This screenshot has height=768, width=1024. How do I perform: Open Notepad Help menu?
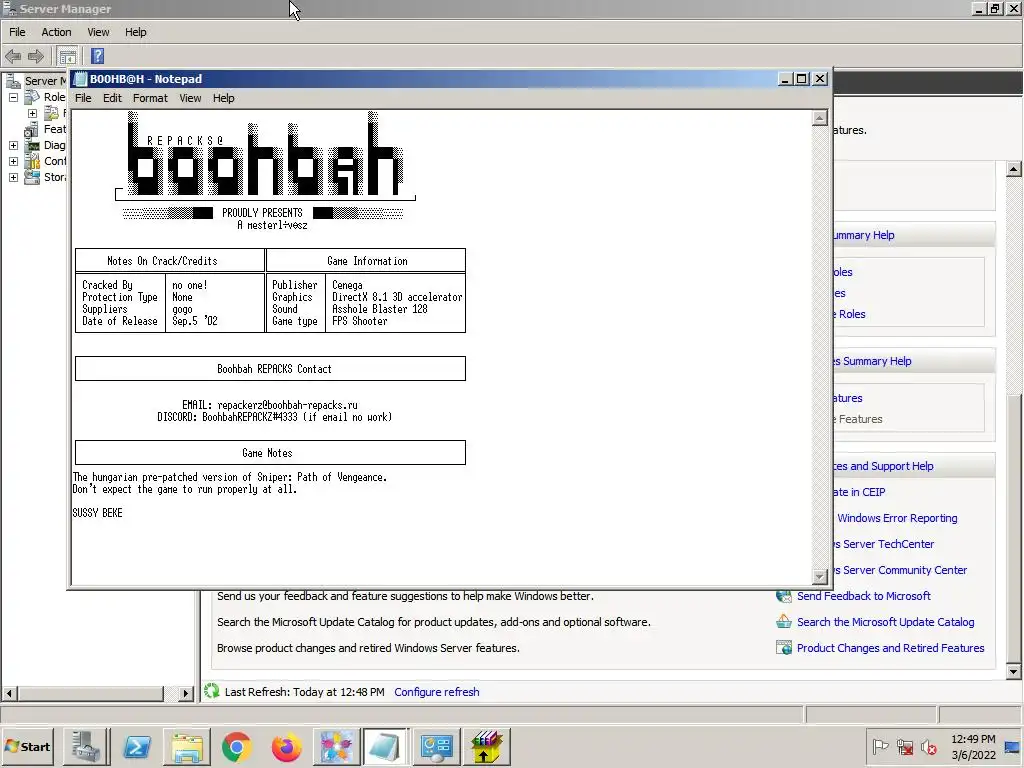coord(223,98)
